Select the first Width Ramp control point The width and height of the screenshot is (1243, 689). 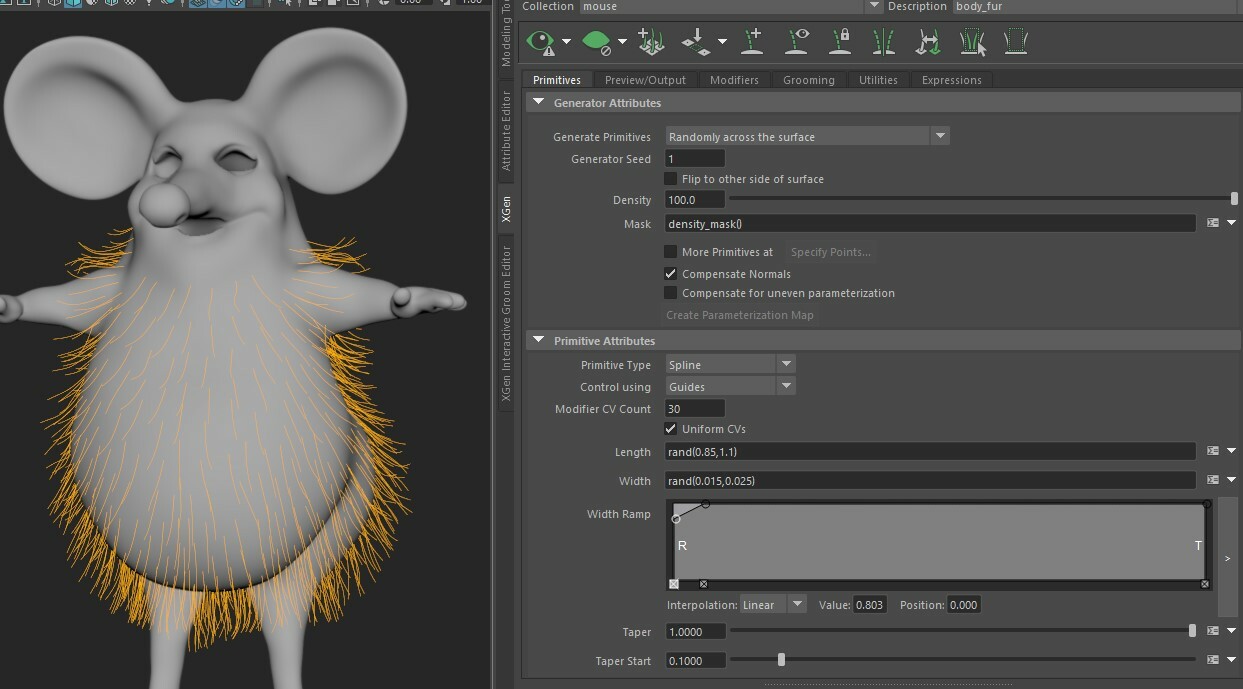pyautogui.click(x=676, y=519)
